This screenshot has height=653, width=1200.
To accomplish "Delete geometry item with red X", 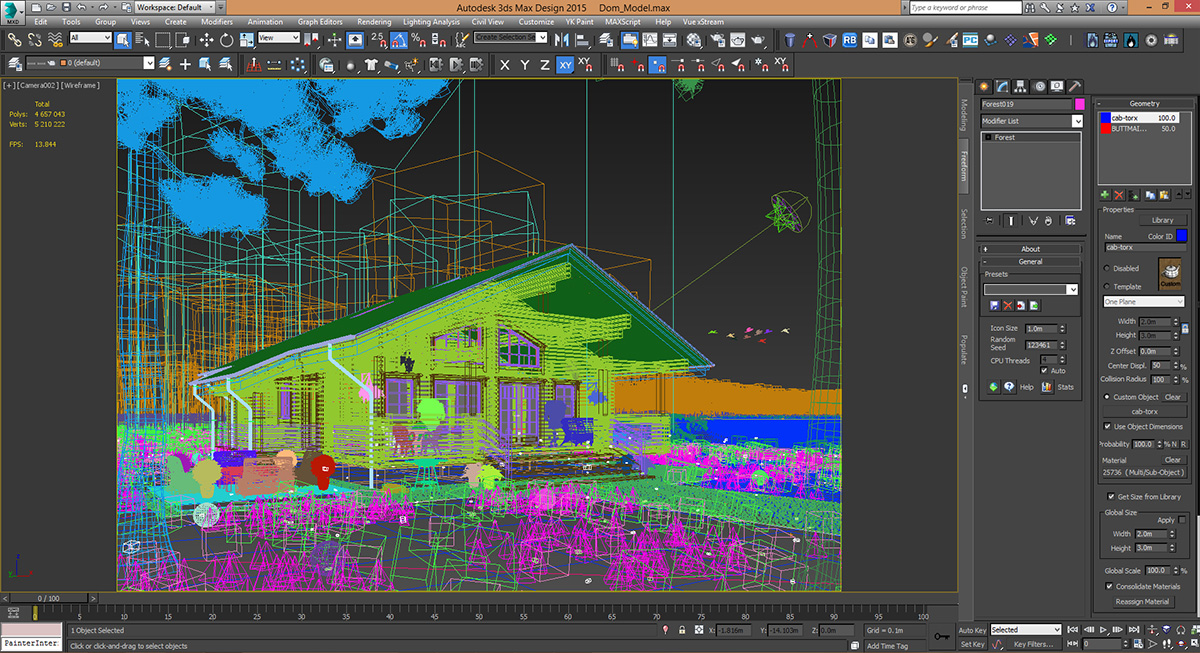I will click(x=1119, y=194).
